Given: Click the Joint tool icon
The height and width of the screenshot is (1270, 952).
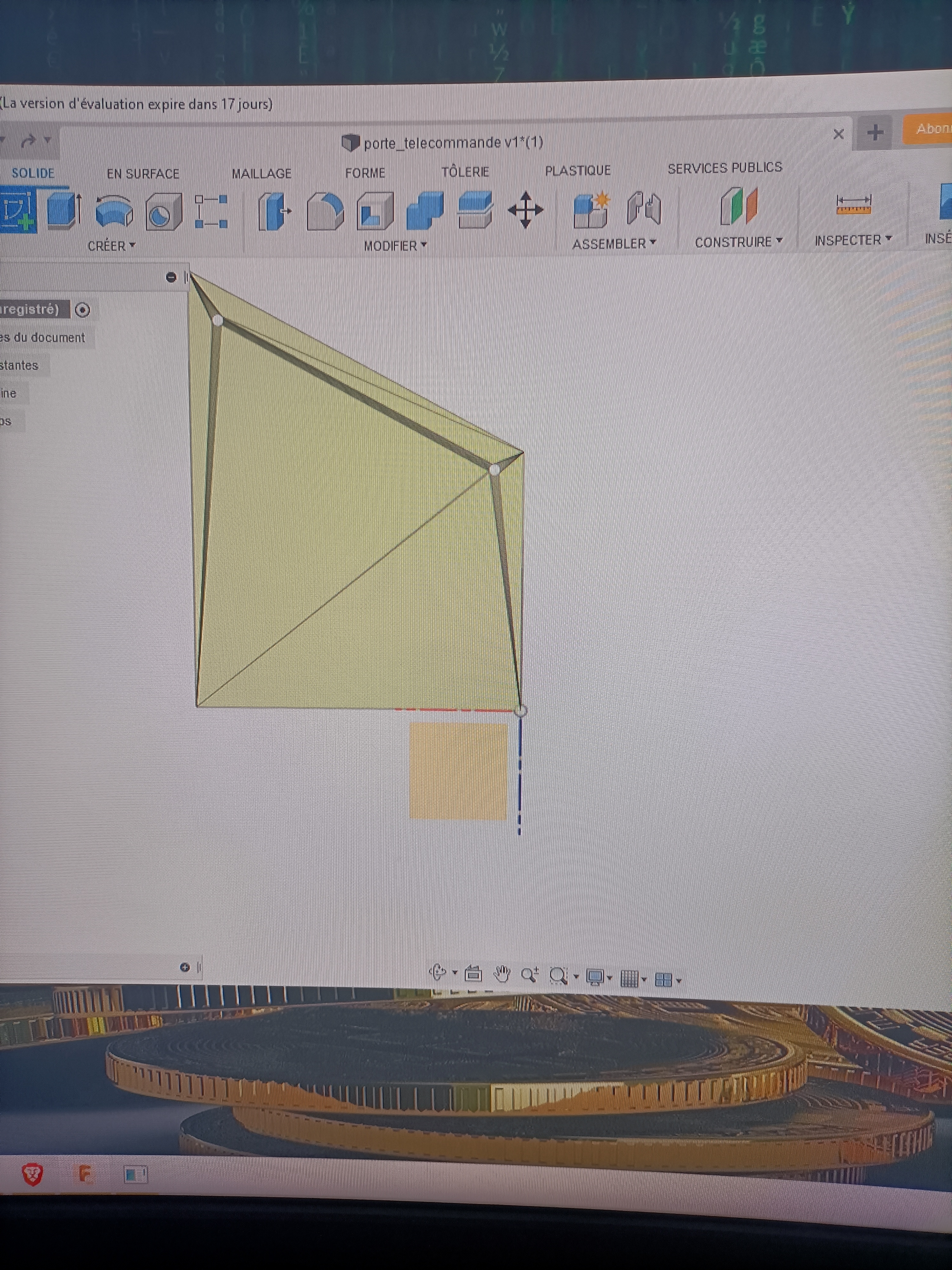Looking at the screenshot, I should click(643, 208).
